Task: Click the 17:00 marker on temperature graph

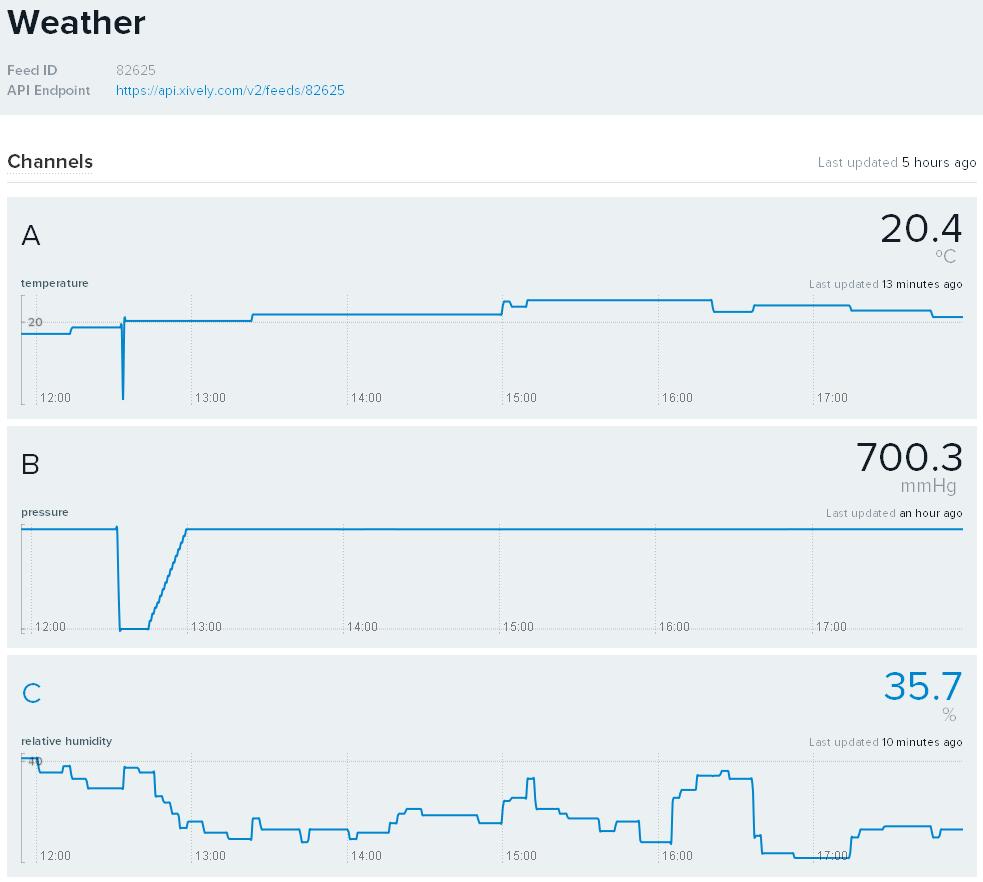Action: click(x=832, y=398)
